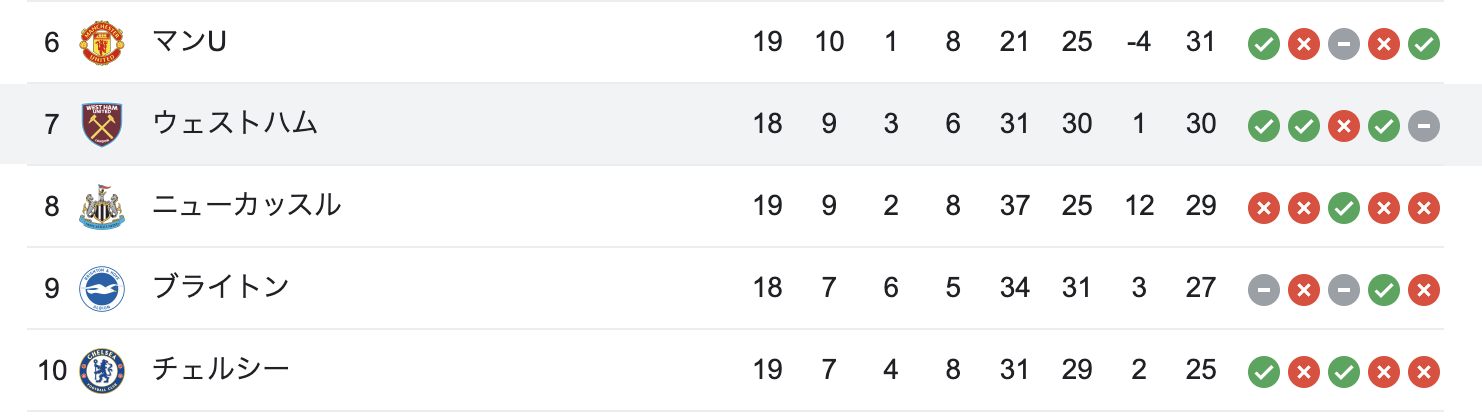Open the ウェストハム team page
The height and width of the screenshot is (416, 1482).
coord(235,124)
